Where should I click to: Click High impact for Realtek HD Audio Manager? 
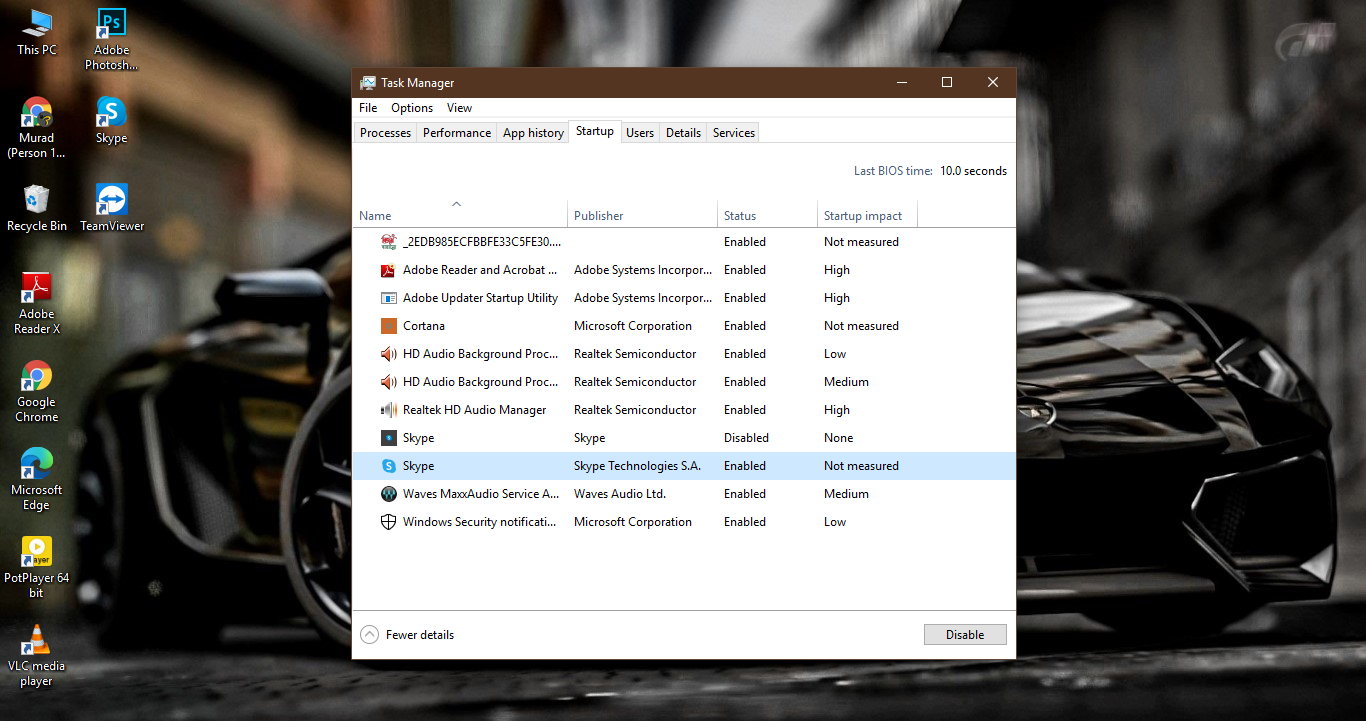837,410
